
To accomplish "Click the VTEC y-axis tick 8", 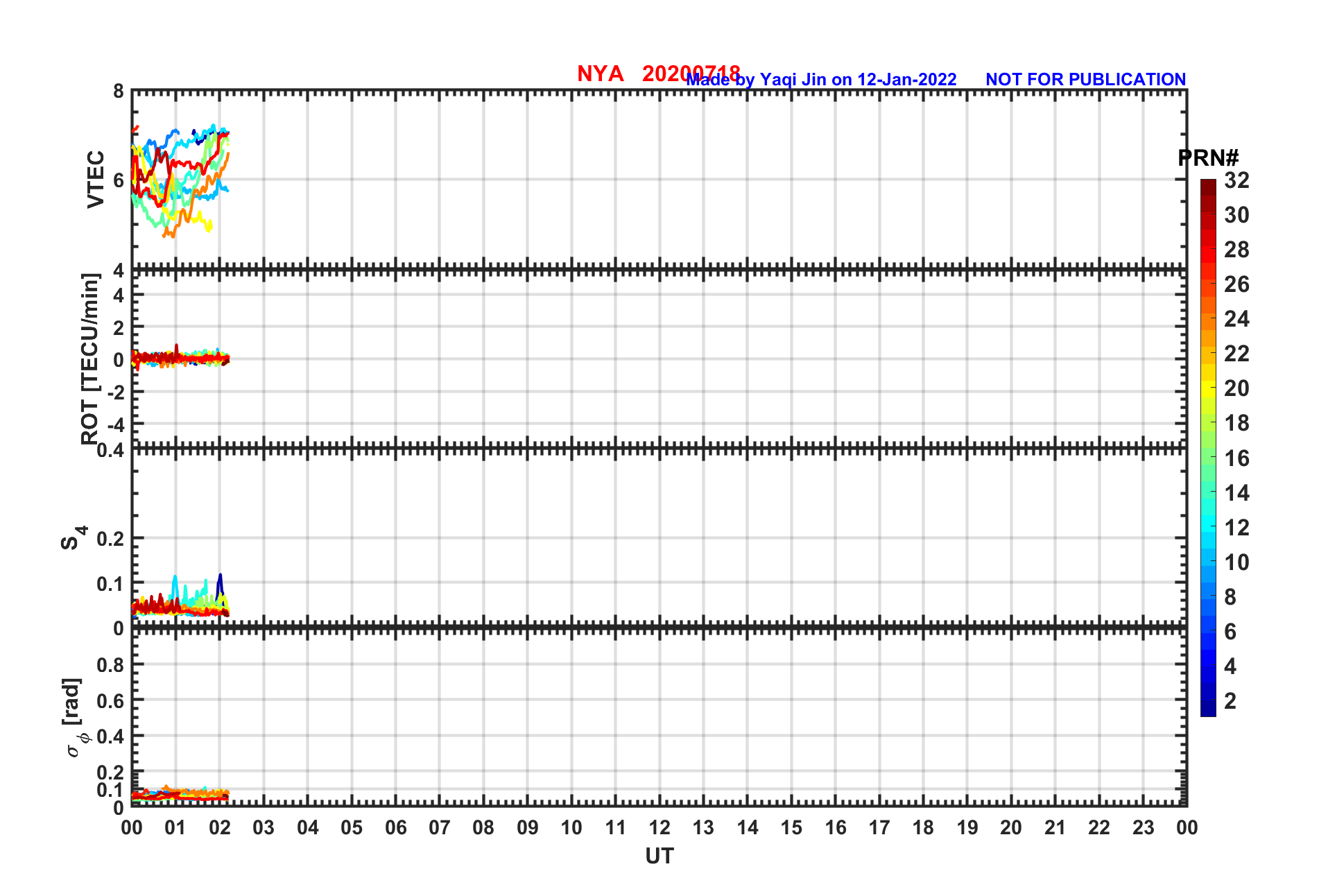I will coord(119,92).
